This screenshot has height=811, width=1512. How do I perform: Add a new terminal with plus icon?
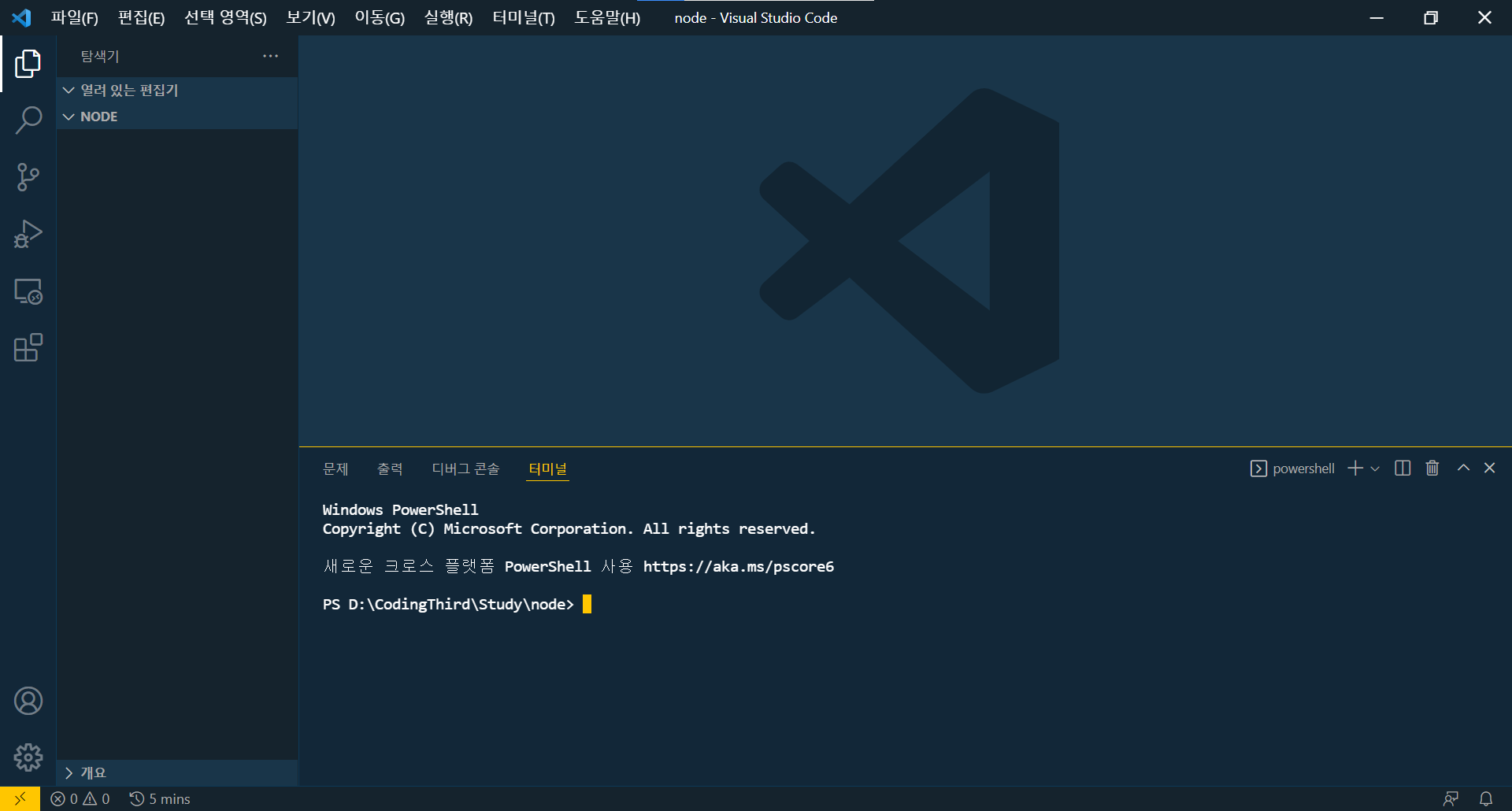pos(1355,468)
